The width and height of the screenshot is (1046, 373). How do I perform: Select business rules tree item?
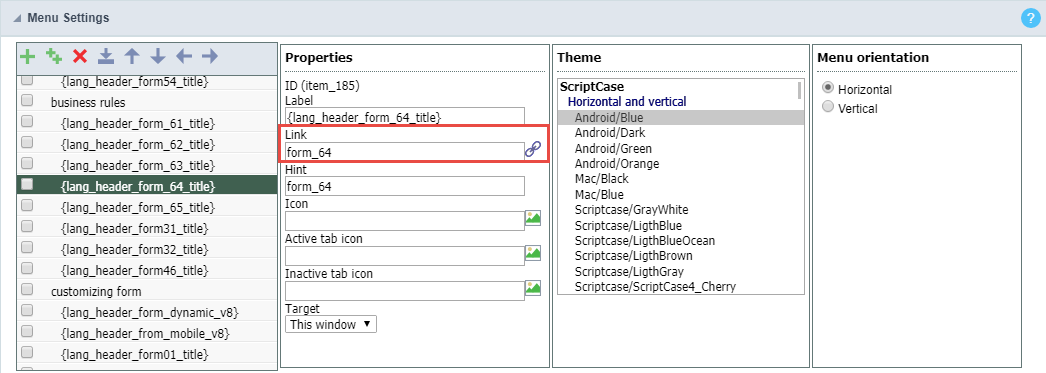pyautogui.click(x=88, y=103)
